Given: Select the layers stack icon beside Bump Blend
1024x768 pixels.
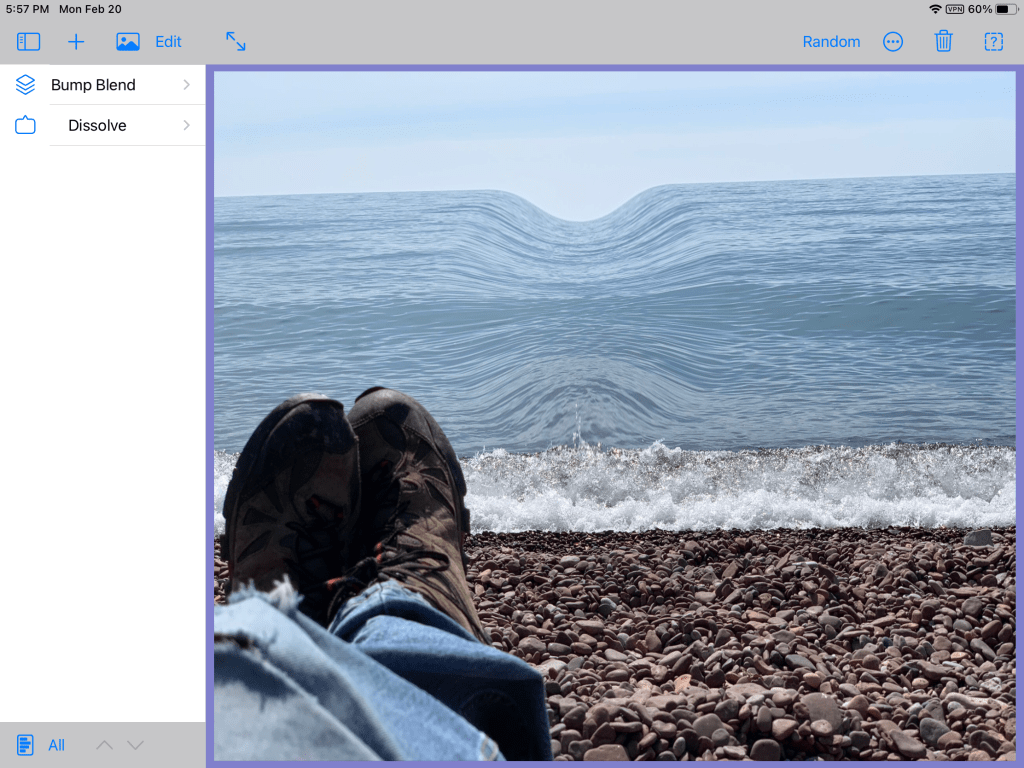Looking at the screenshot, I should [x=25, y=85].
